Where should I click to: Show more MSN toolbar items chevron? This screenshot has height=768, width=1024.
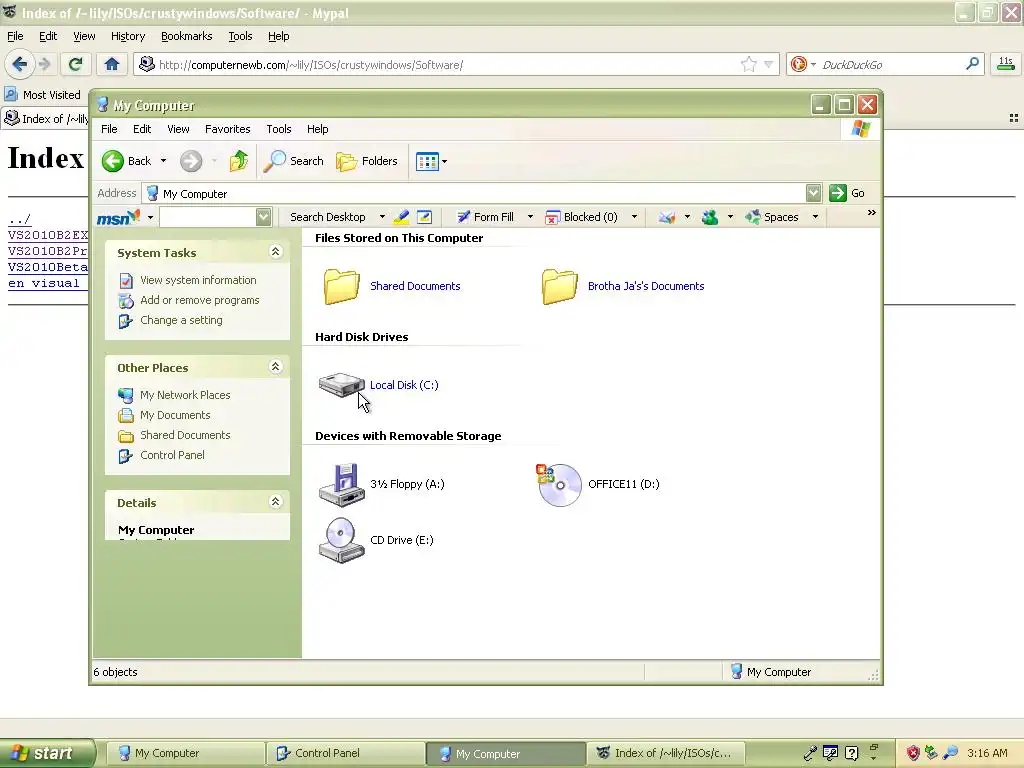tap(871, 213)
